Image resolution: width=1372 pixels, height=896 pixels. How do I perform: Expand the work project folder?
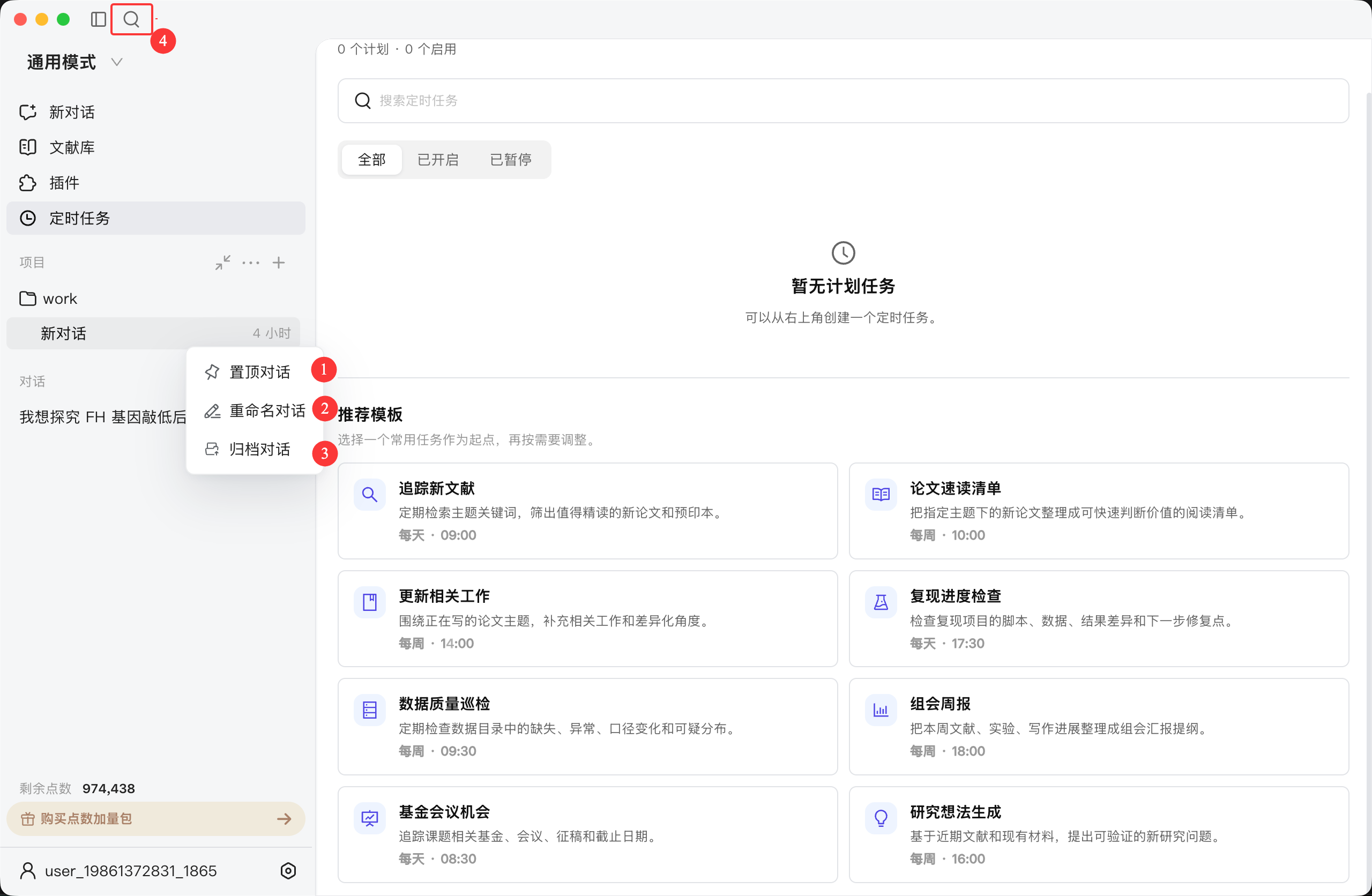click(153, 298)
